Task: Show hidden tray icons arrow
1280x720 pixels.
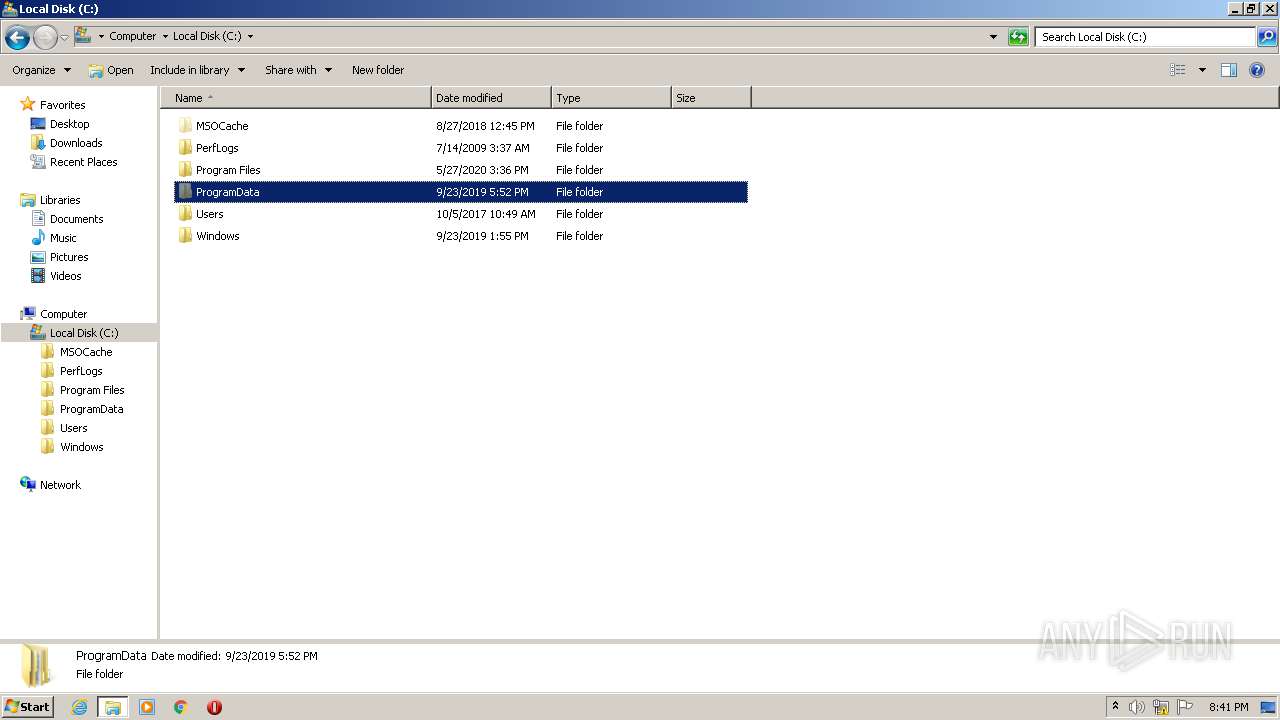Action: coord(1115,707)
